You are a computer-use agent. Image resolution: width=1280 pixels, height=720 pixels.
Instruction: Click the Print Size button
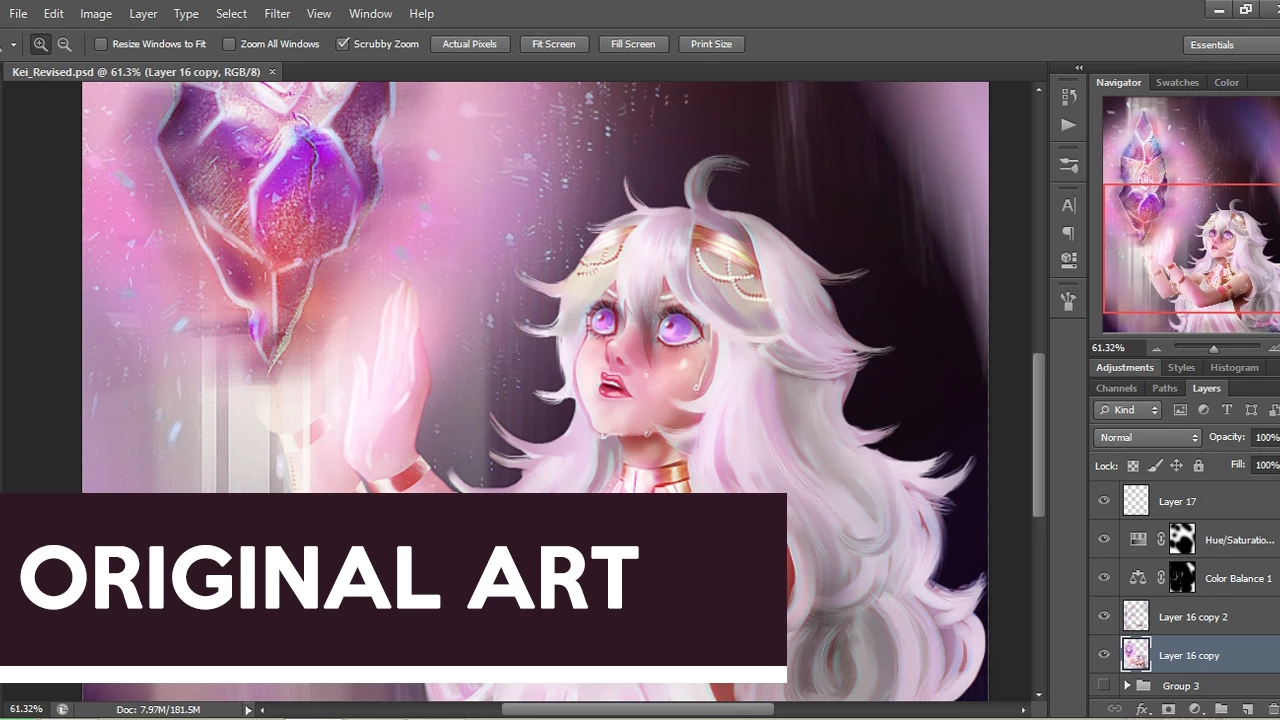711,44
